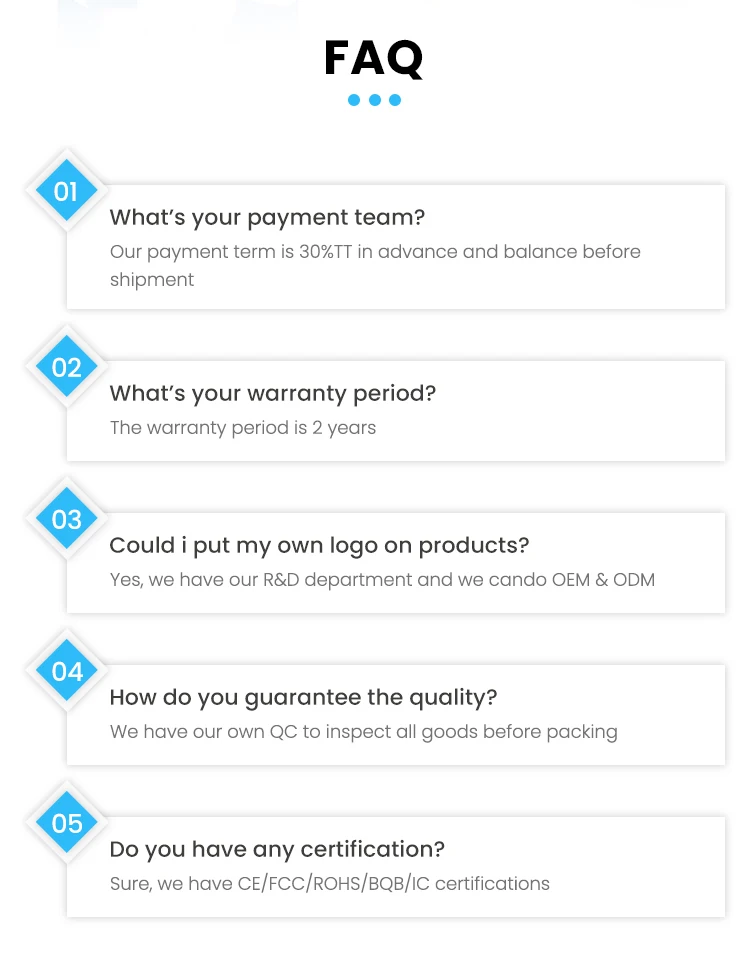Click the left blue dot under FAQ
Image resolution: width=750 pixels, height=966 pixels.
pyautogui.click(x=354, y=100)
